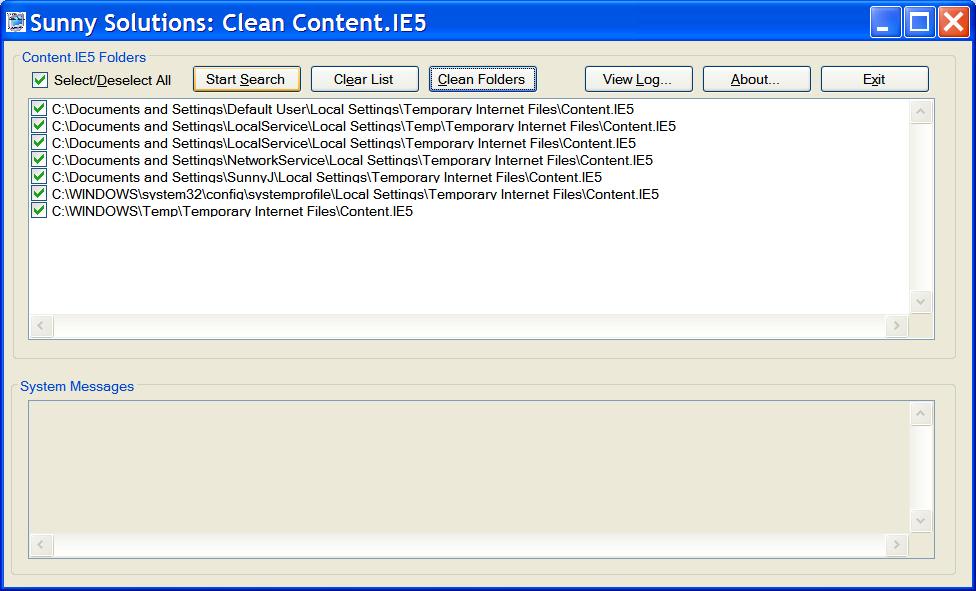The width and height of the screenshot is (976, 591).
Task: Select the NetworkService Content.IE5 path text
Action: (352, 161)
